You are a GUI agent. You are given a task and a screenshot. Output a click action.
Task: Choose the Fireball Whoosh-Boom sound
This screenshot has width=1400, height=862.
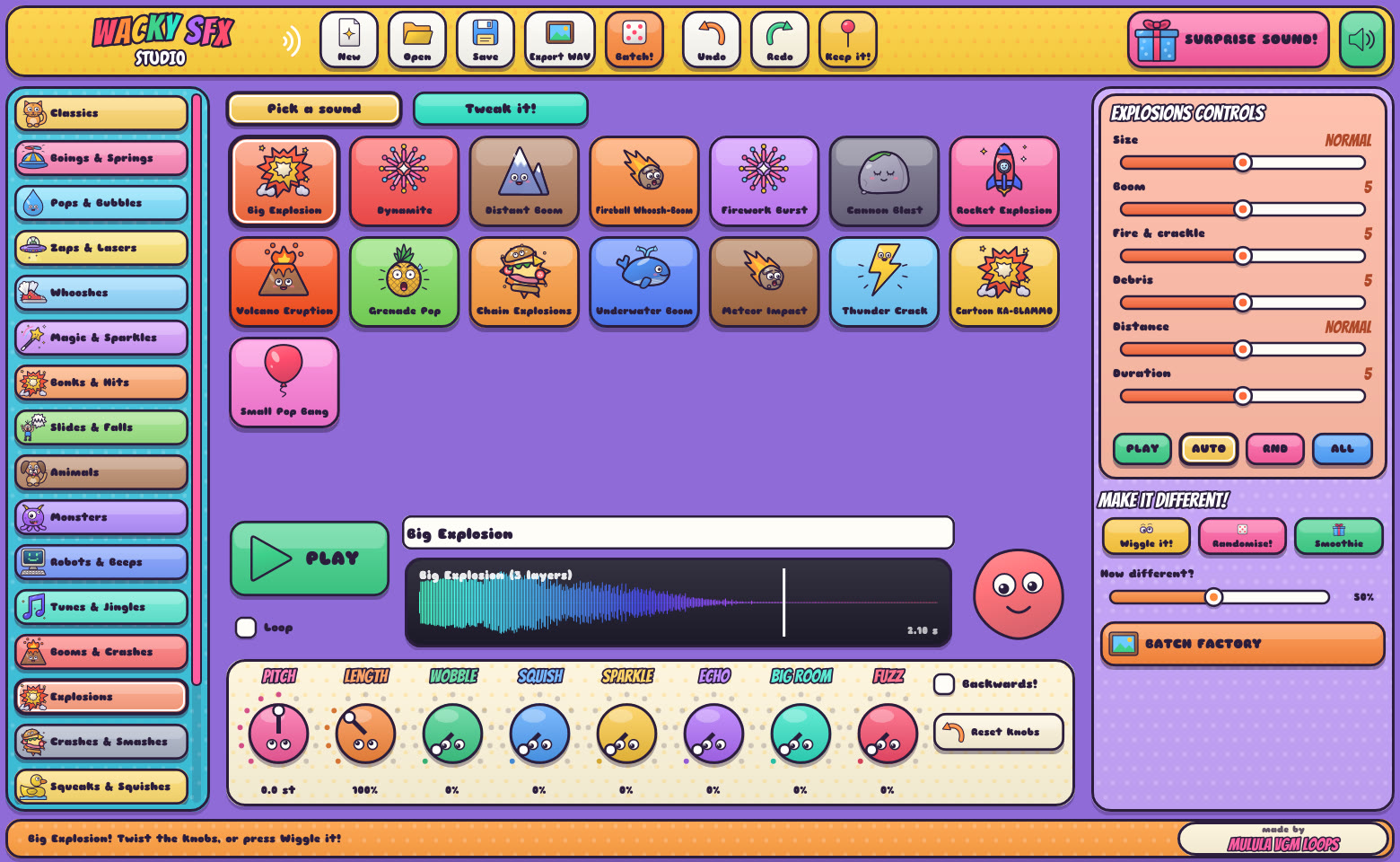tap(644, 180)
